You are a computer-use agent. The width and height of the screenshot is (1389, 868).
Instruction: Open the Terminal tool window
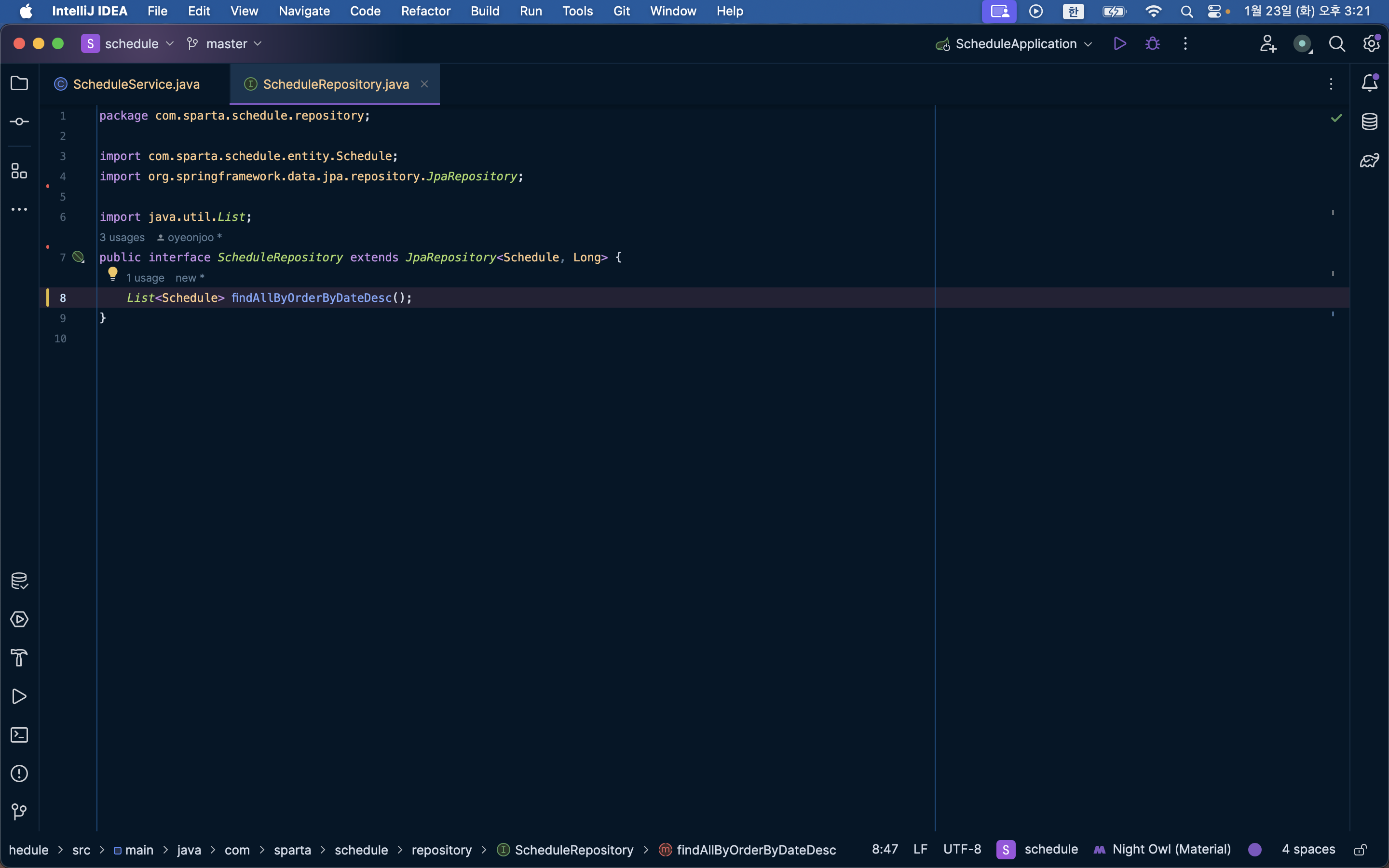[19, 735]
